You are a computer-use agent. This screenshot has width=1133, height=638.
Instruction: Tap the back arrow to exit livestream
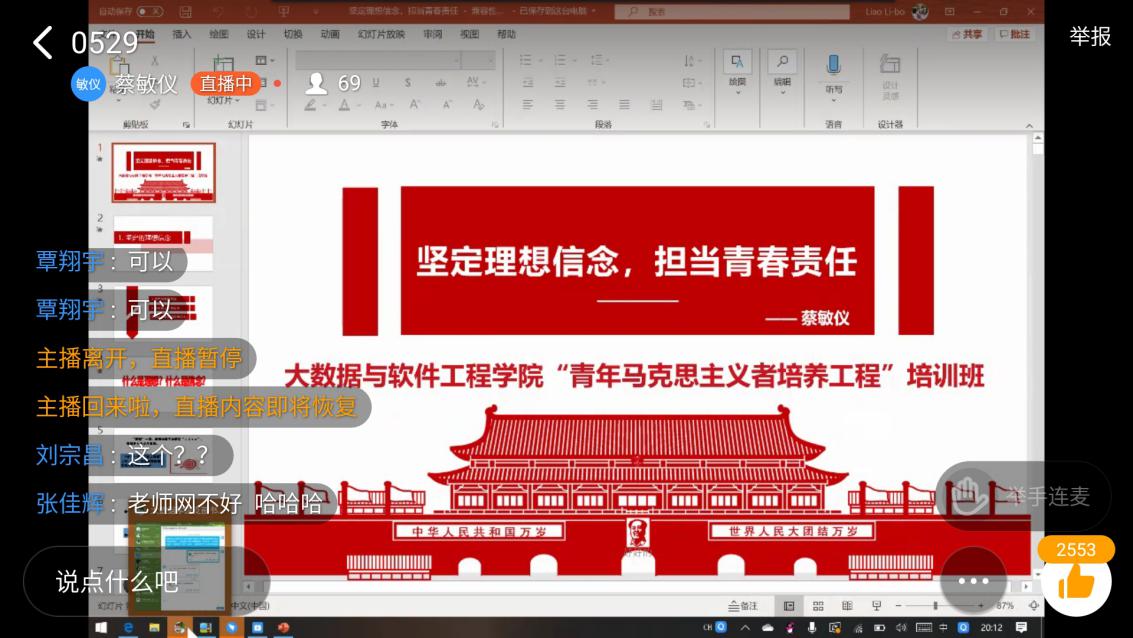click(43, 43)
